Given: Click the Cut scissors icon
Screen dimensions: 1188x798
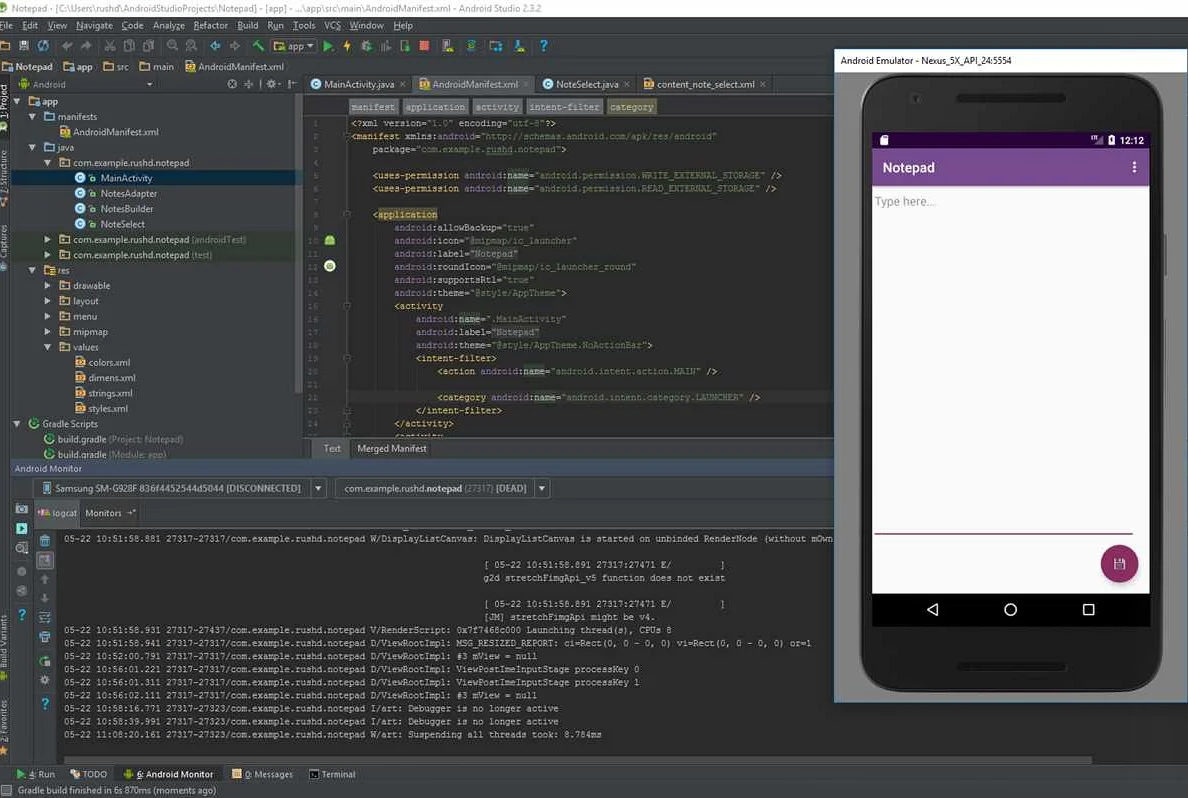Looking at the screenshot, I should pyautogui.click(x=110, y=46).
